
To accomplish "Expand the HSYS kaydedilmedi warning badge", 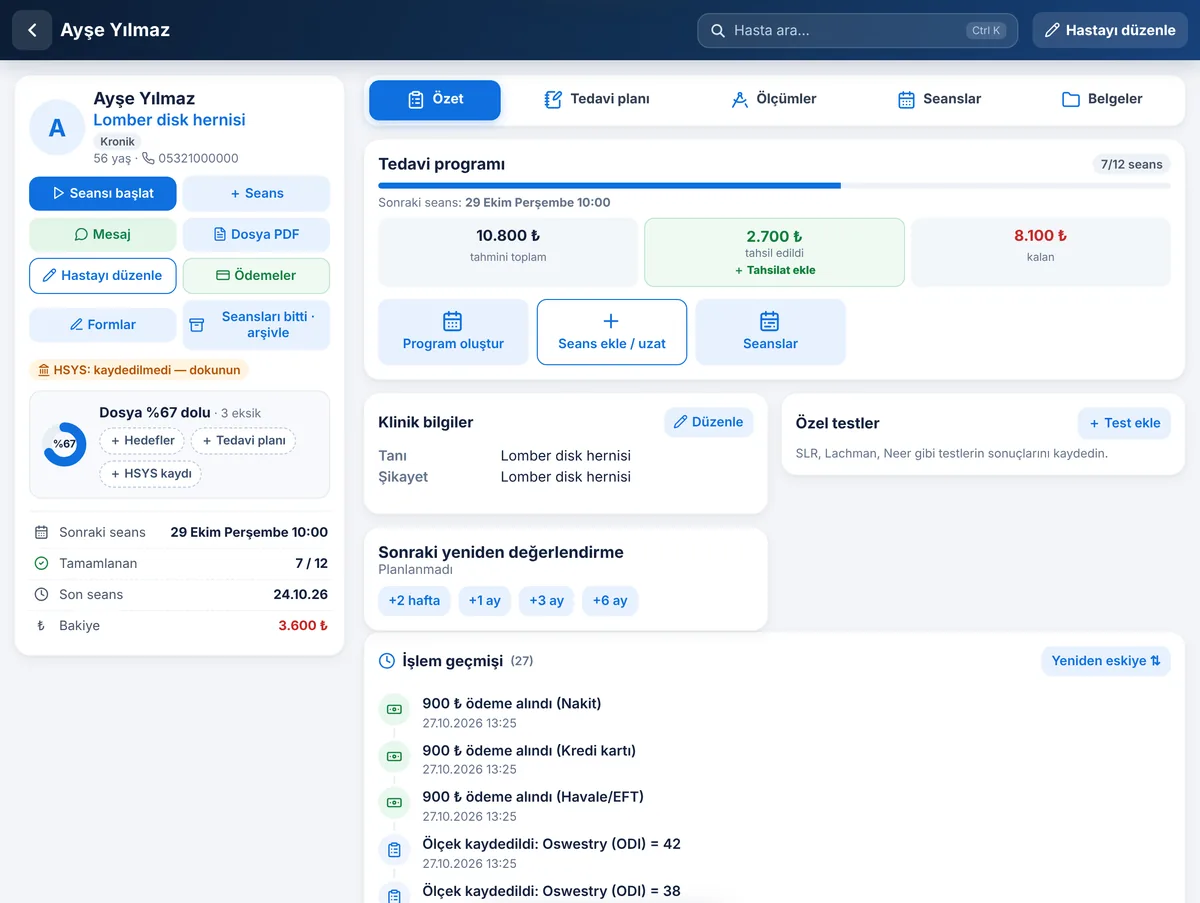I will pos(139,370).
